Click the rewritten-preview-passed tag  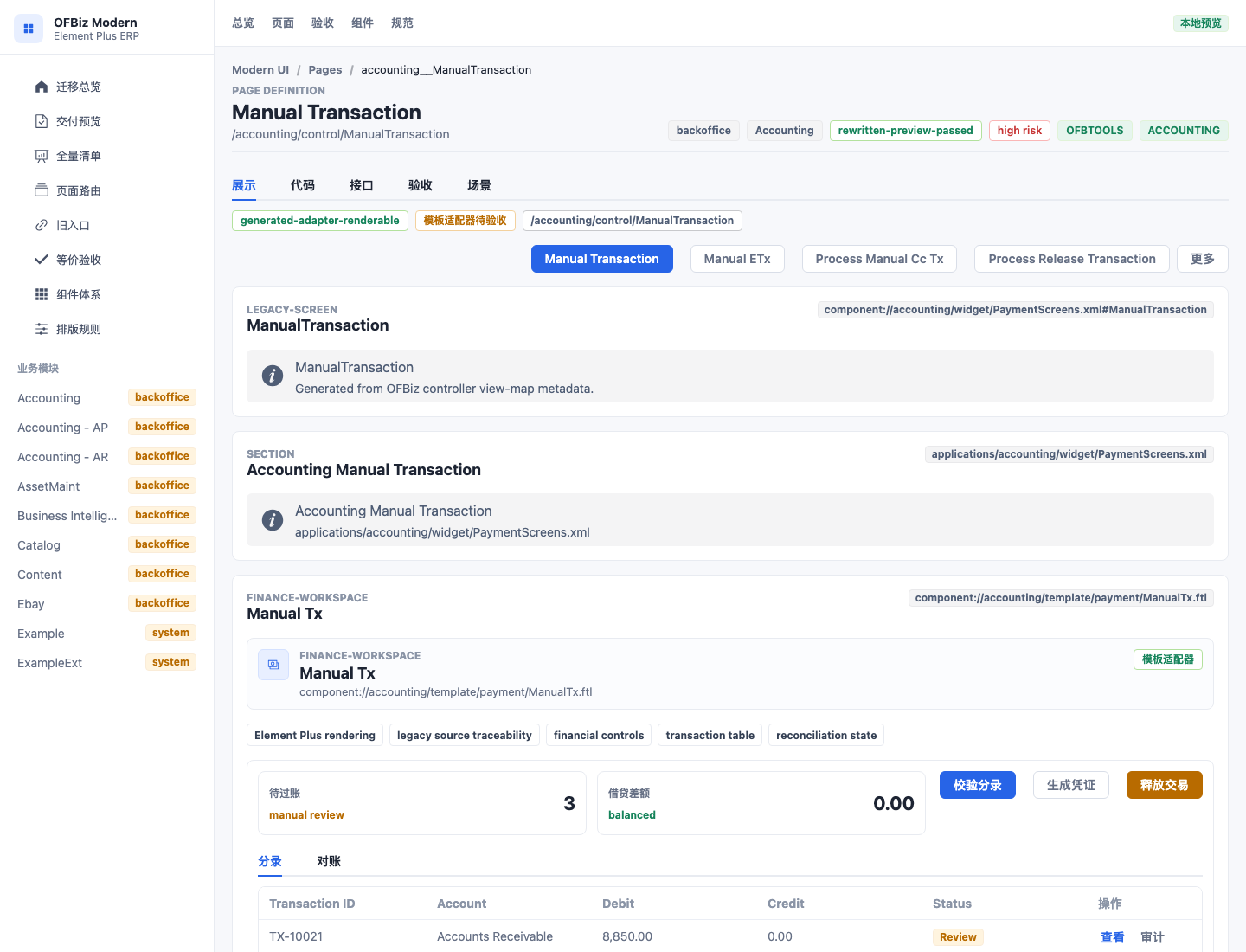(x=906, y=131)
